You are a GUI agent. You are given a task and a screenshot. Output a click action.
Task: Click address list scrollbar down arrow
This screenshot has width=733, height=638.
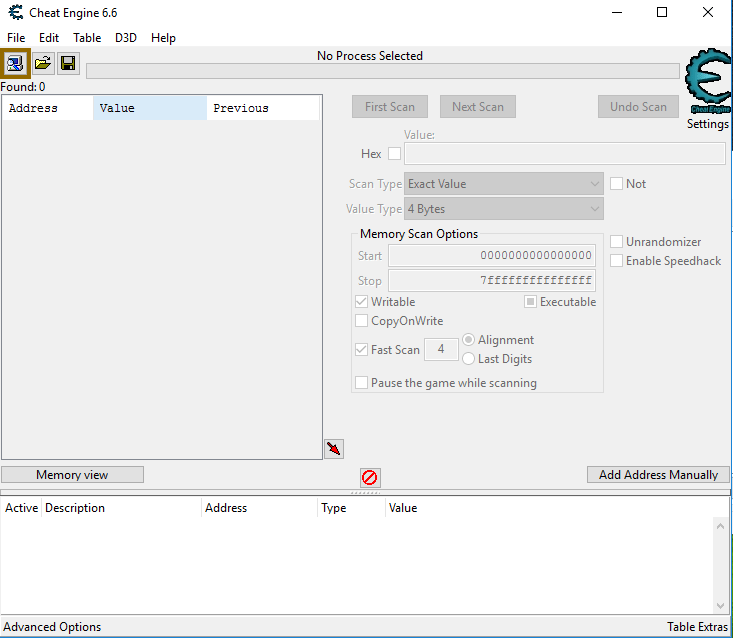720,606
